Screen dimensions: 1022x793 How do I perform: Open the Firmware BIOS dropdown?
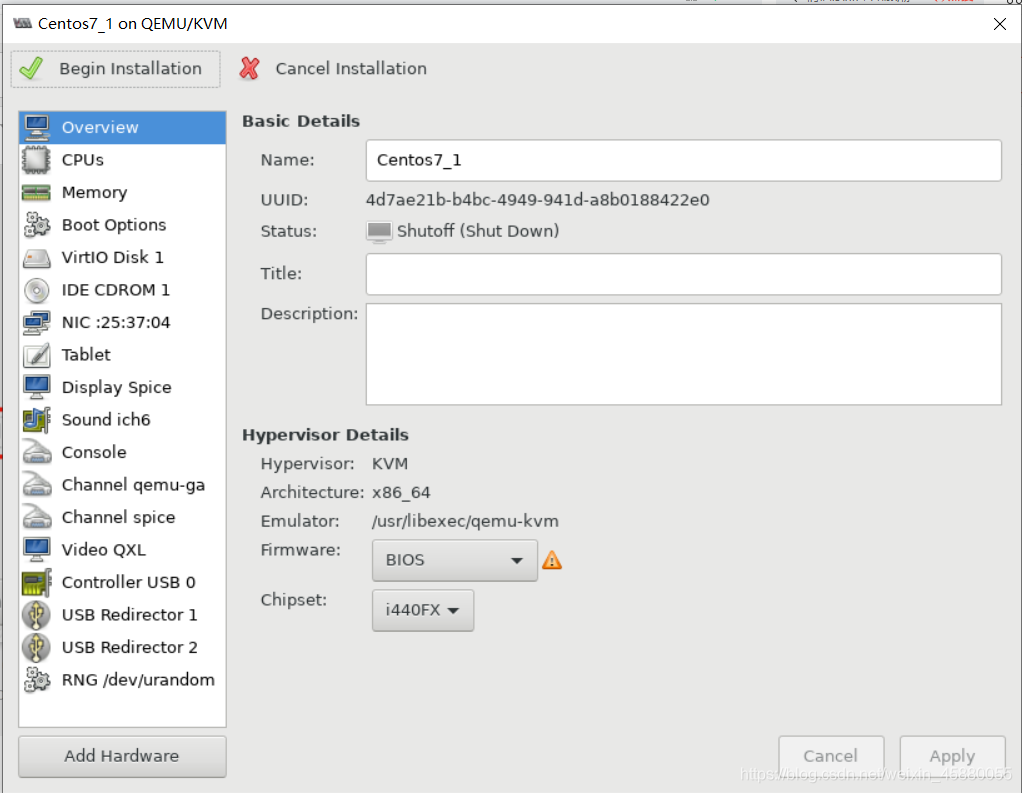point(454,560)
